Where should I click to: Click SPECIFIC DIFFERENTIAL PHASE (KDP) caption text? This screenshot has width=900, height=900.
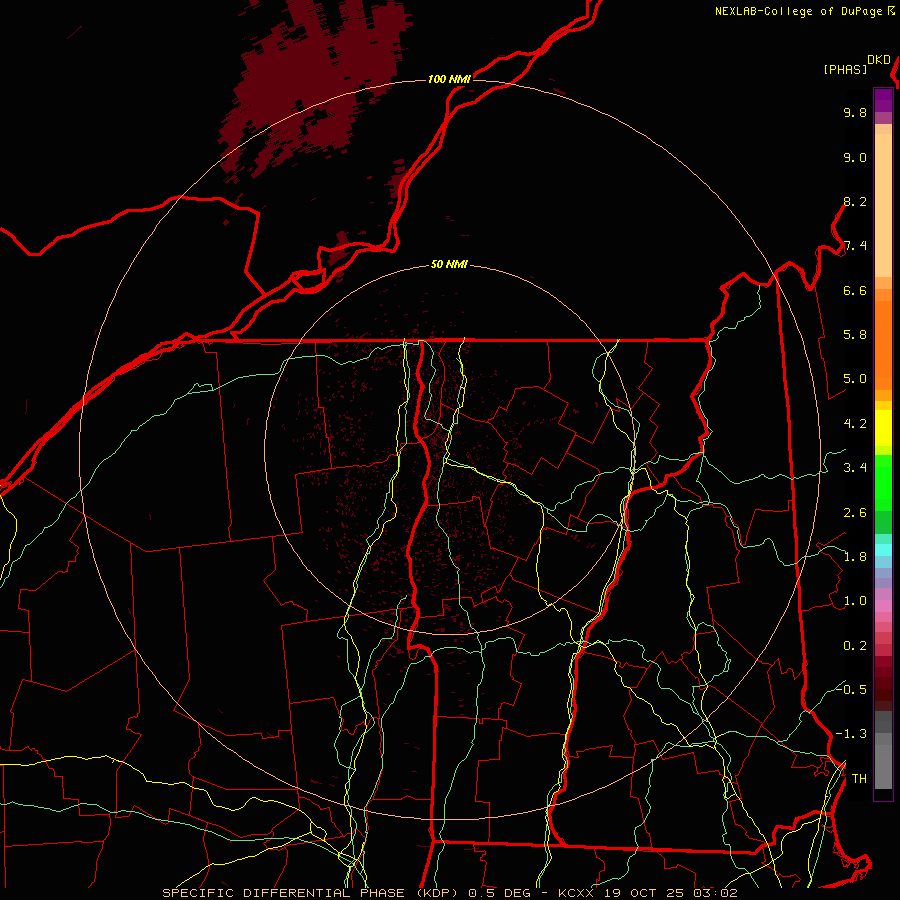pos(313,893)
